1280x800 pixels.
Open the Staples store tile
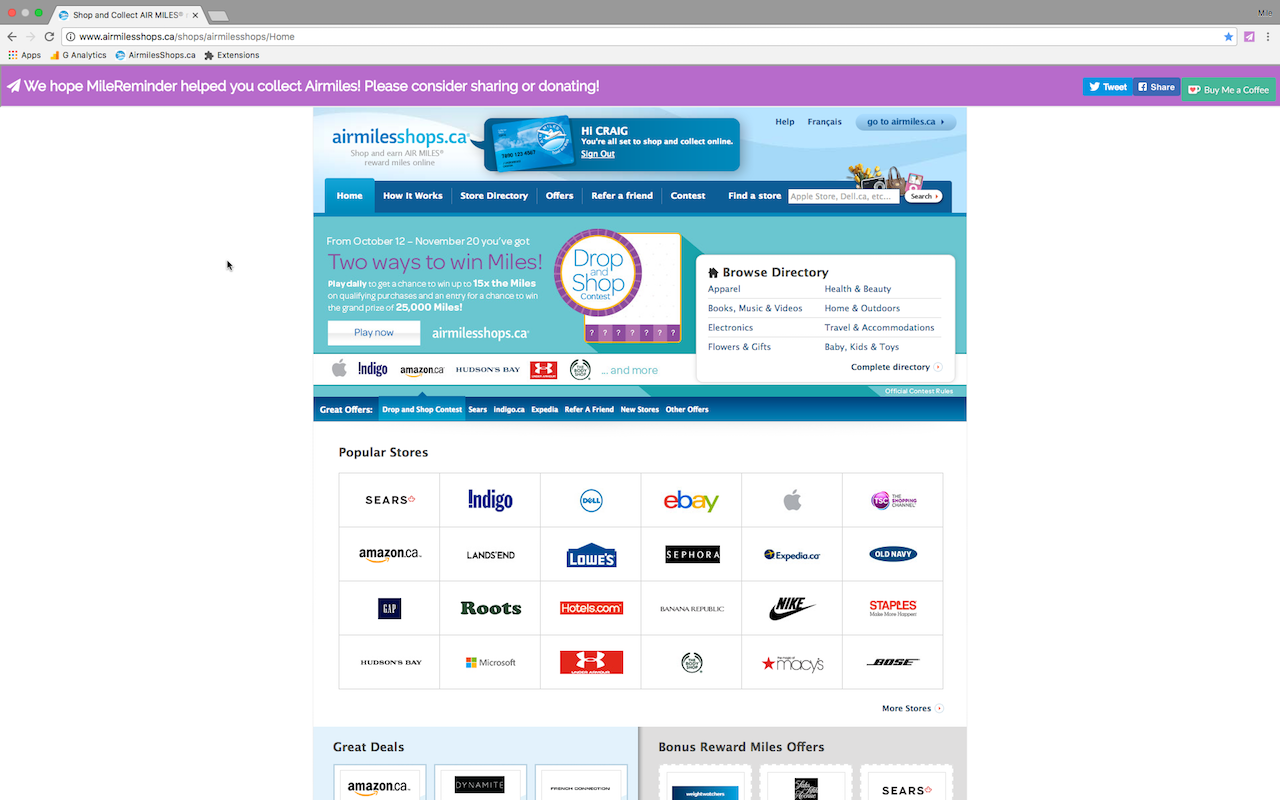tap(893, 608)
